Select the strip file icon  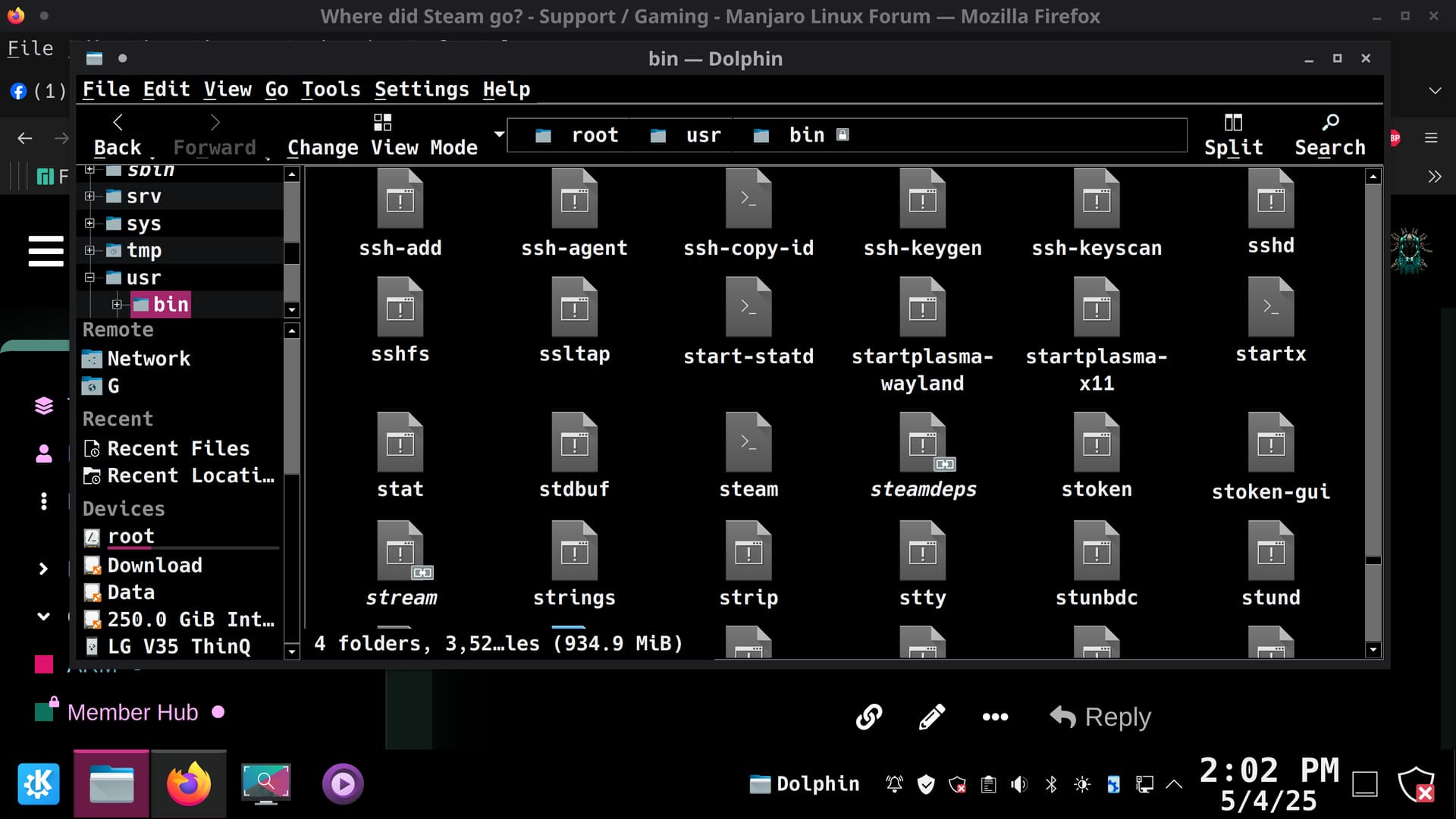[748, 551]
